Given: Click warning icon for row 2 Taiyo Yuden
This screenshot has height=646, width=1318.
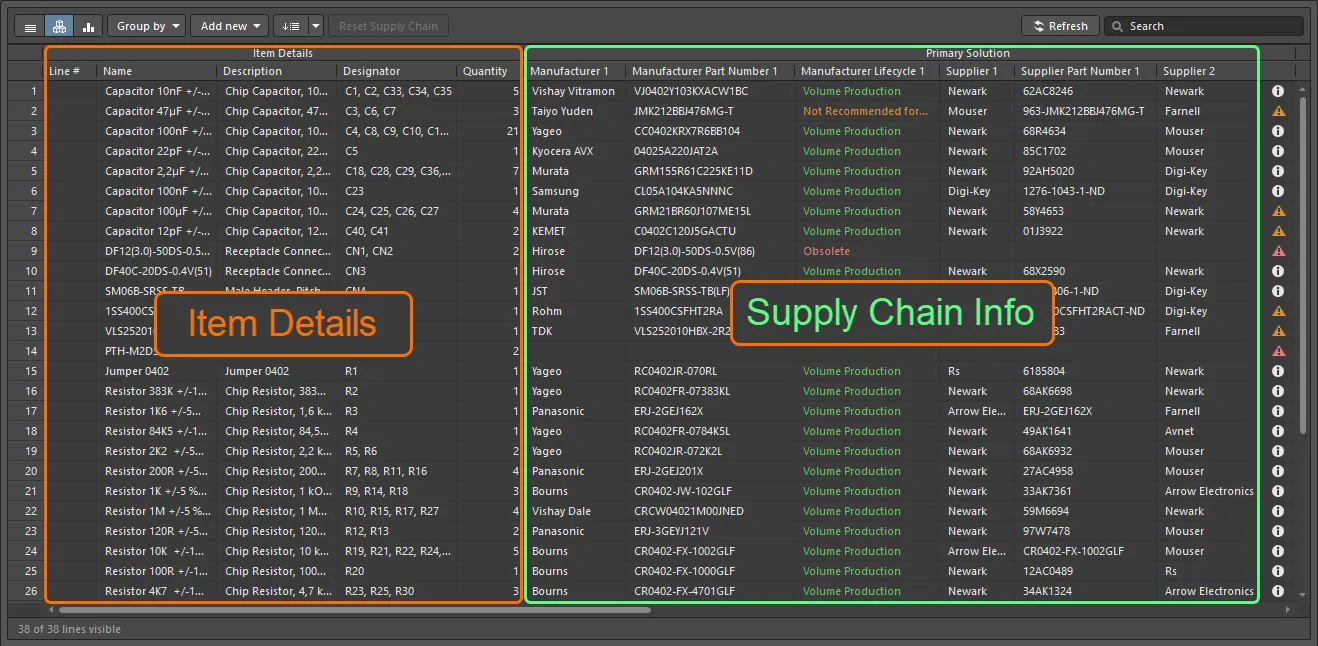Looking at the screenshot, I should click(x=1278, y=111).
